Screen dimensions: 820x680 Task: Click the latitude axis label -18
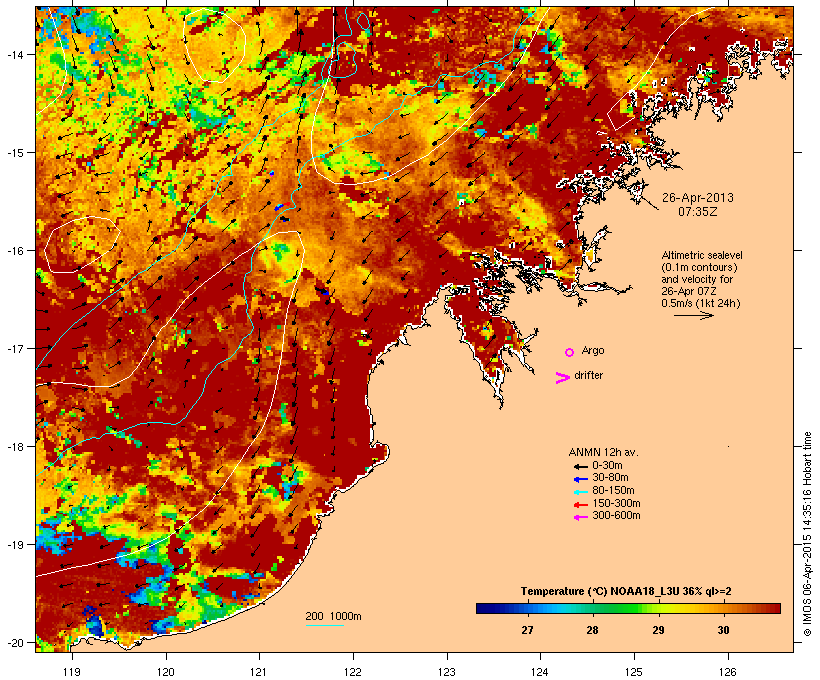point(14,447)
